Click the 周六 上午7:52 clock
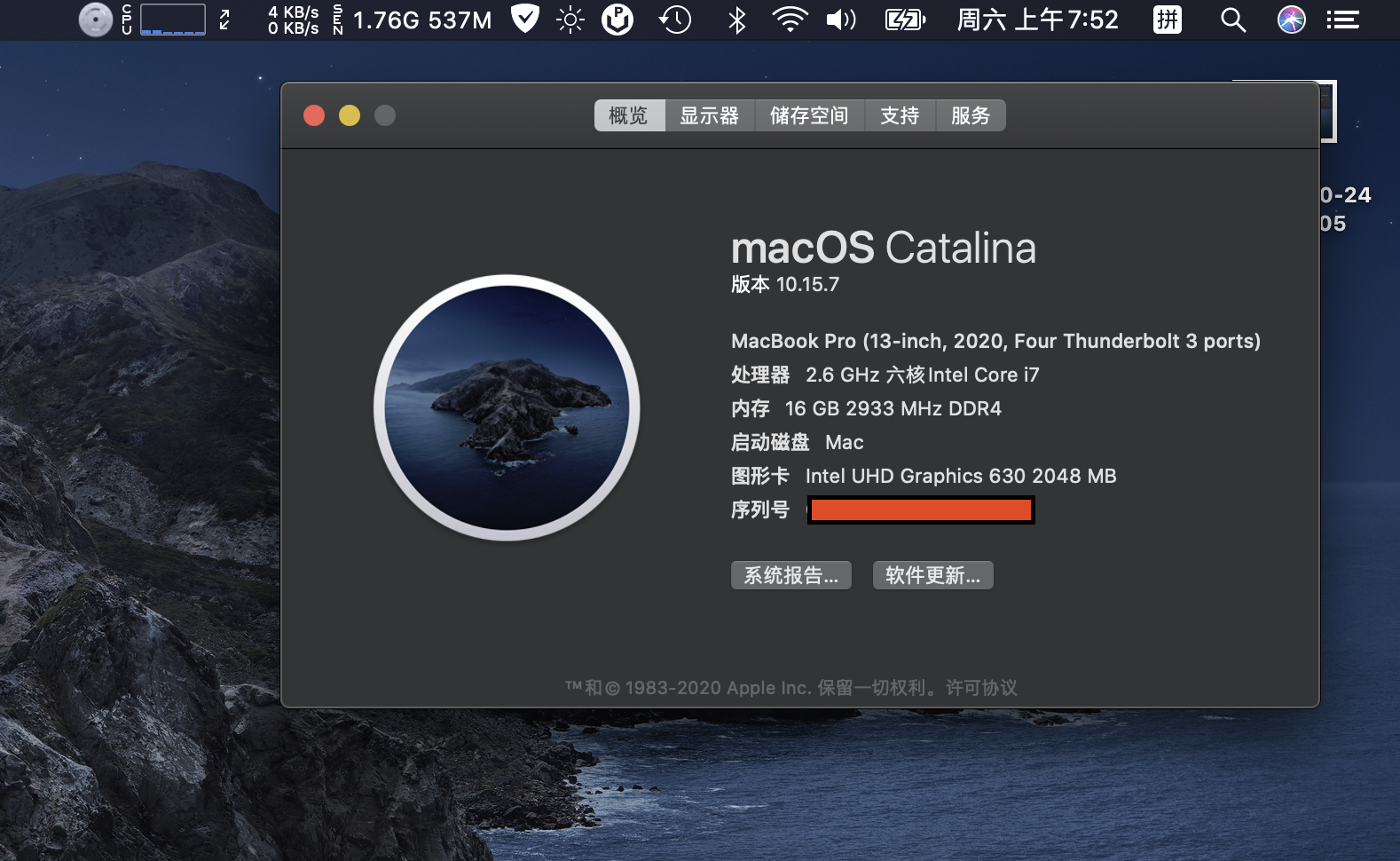Viewport: 1400px width, 861px height. point(1038,20)
